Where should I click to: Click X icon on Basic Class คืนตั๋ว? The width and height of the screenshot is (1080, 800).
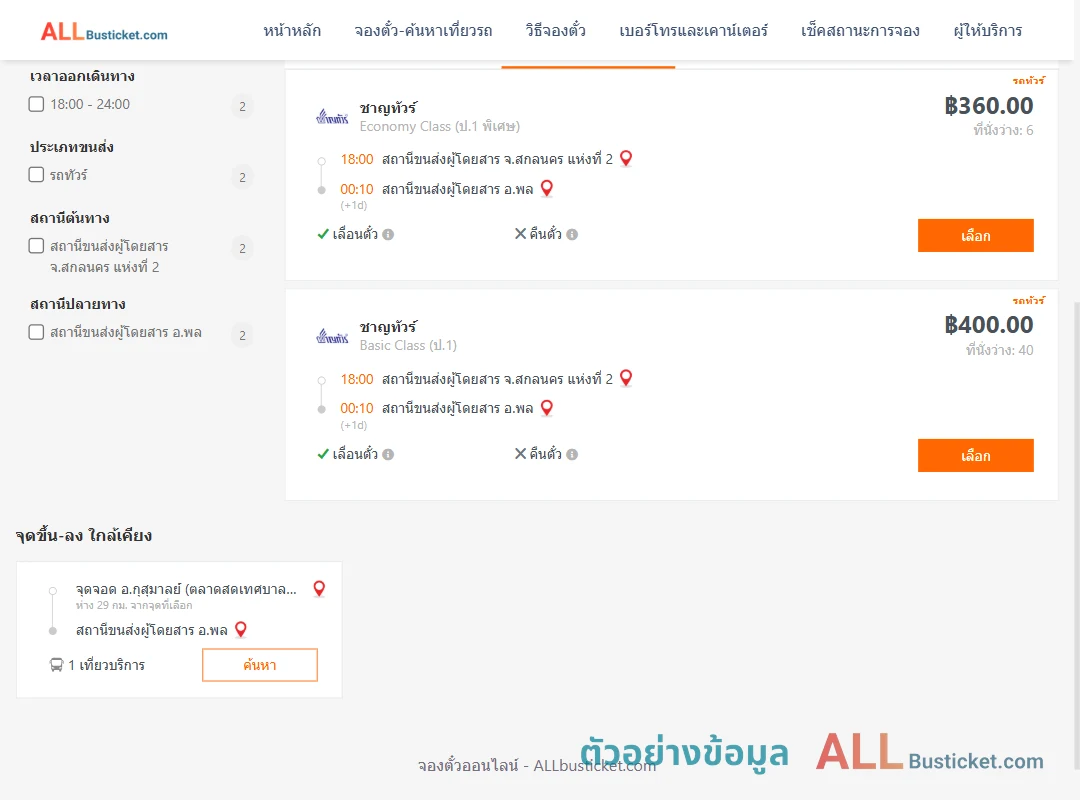(x=520, y=453)
